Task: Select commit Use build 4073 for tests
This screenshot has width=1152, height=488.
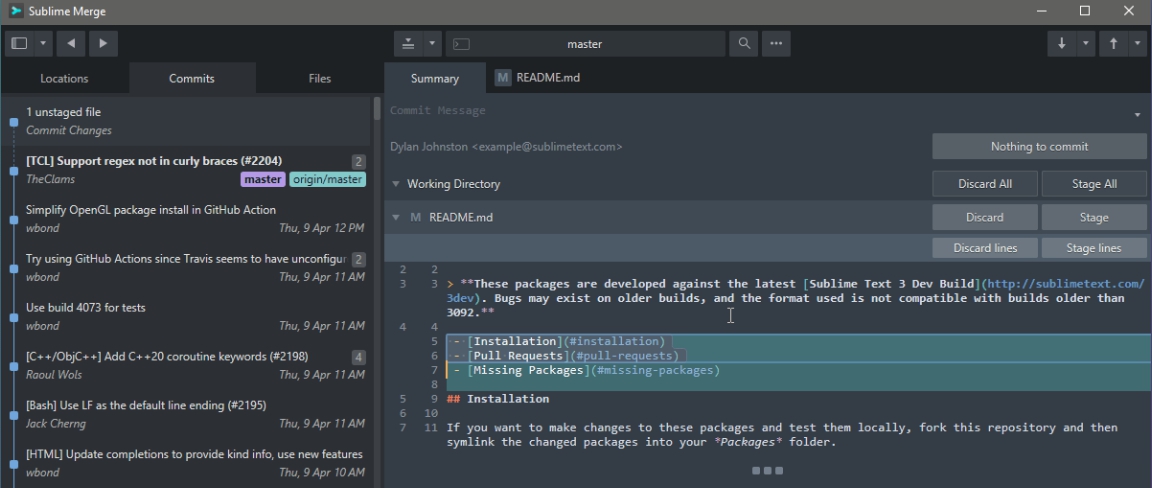Action: pyautogui.click(x=187, y=317)
